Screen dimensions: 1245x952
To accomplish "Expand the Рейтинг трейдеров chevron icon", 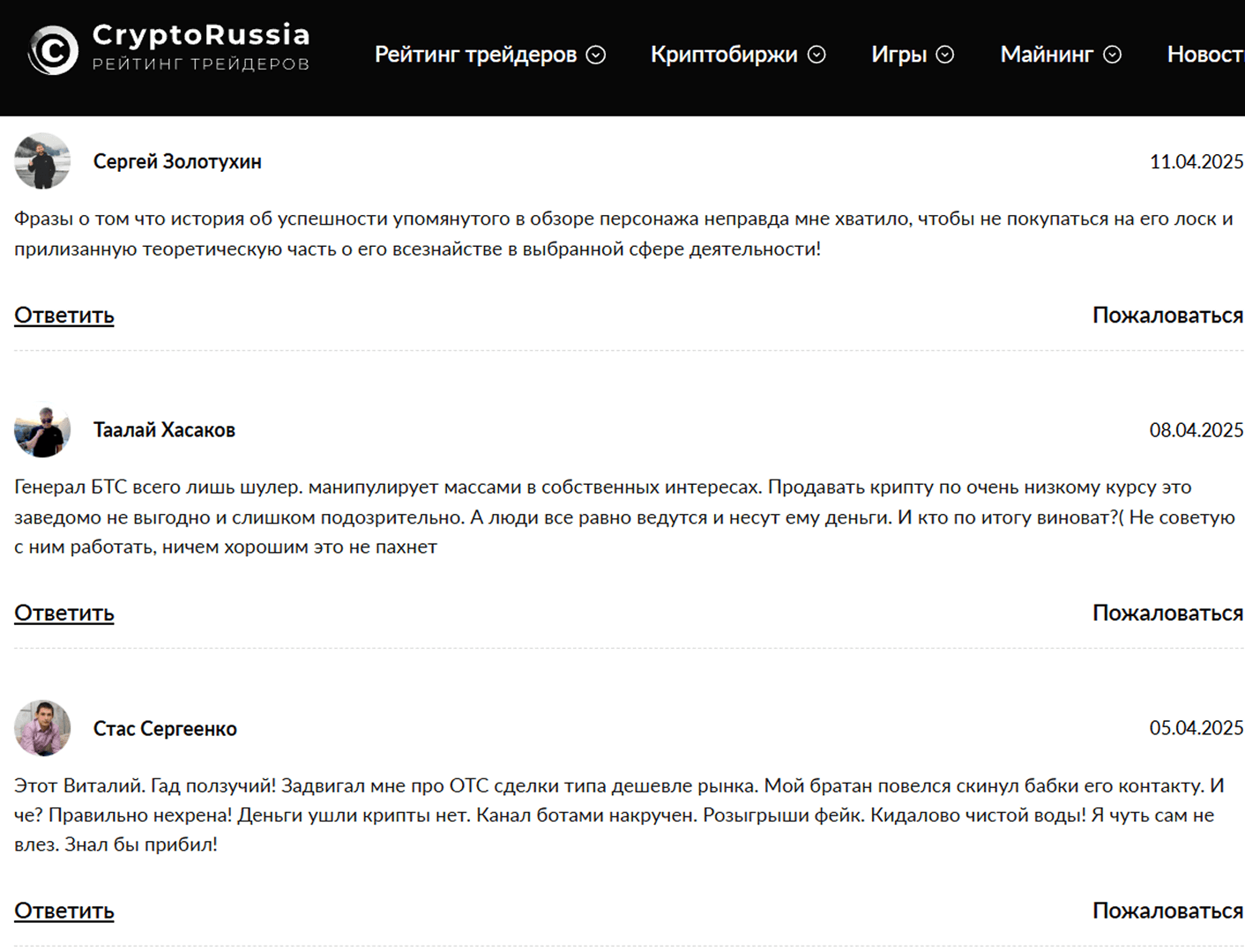I will pyautogui.click(x=596, y=55).
